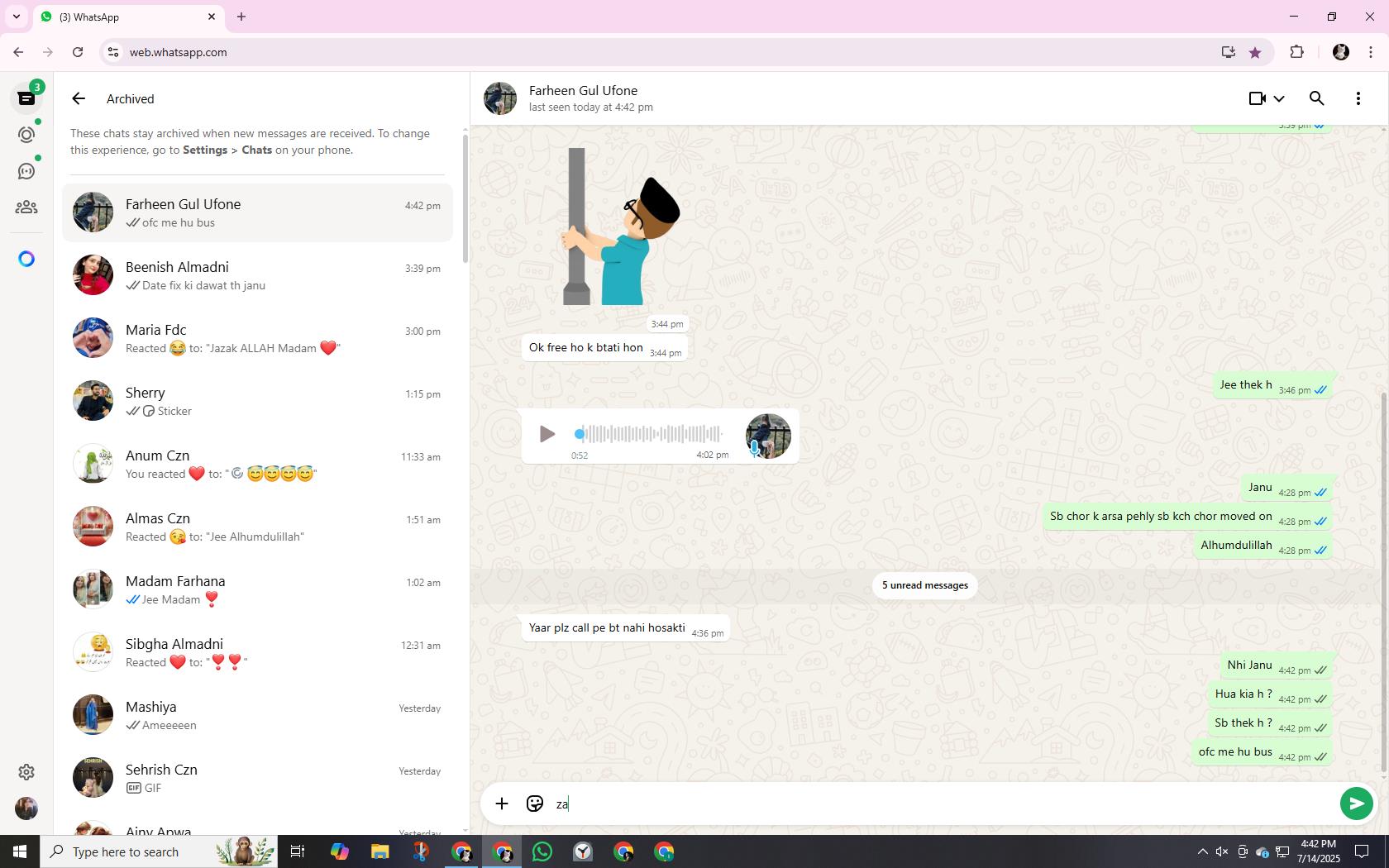The width and height of the screenshot is (1389, 868).
Task: Select the 'Yaar plz call pe bt nahi hosakti' message
Action: pyautogui.click(x=626, y=628)
